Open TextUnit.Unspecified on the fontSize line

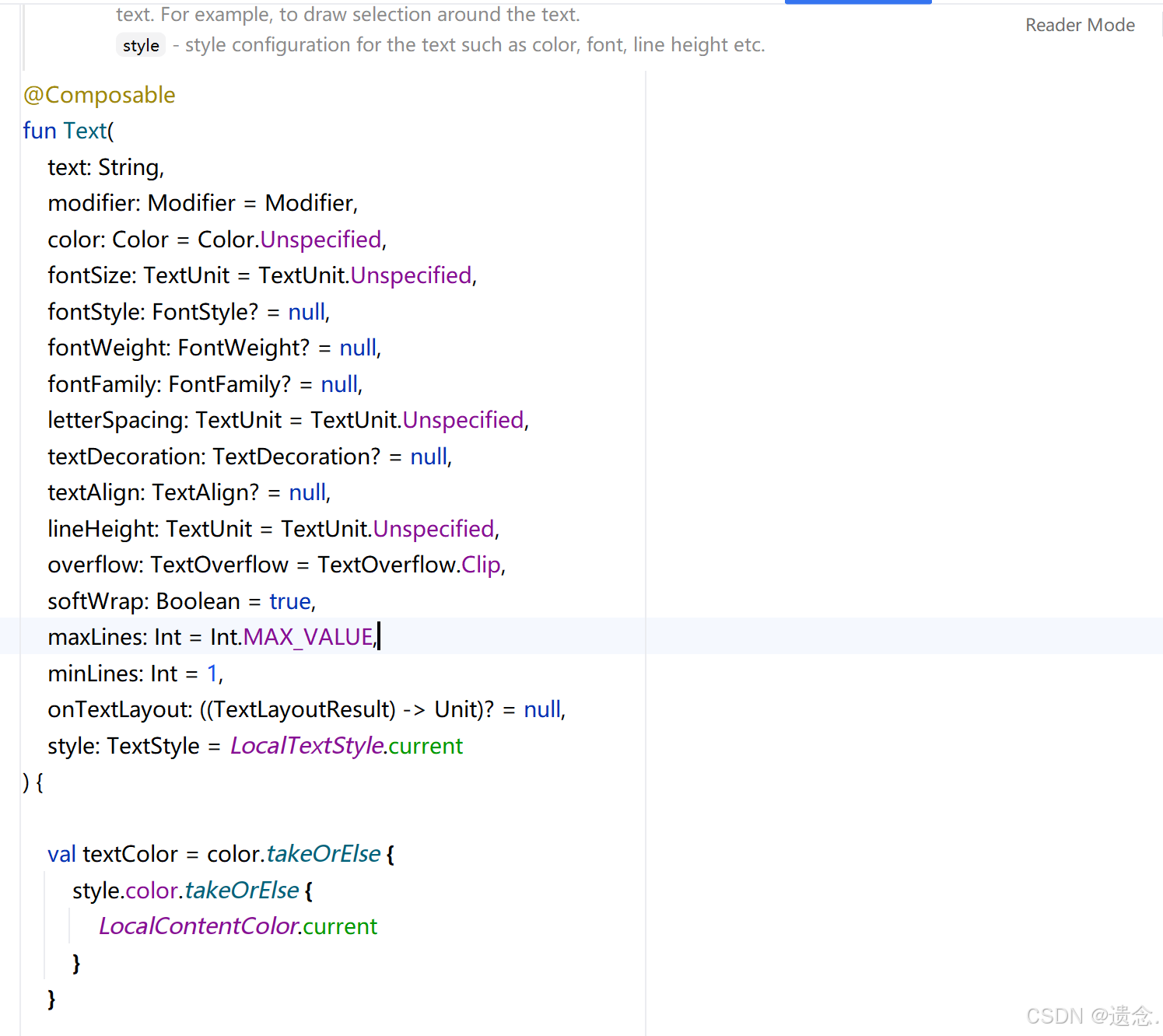click(x=411, y=275)
